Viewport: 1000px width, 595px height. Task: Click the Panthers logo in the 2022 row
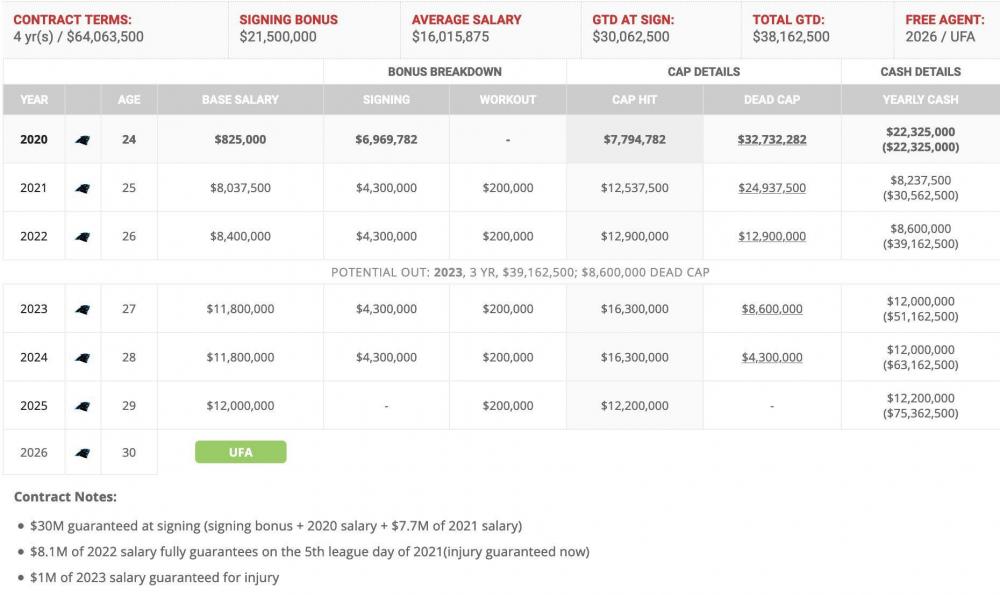tap(82, 237)
